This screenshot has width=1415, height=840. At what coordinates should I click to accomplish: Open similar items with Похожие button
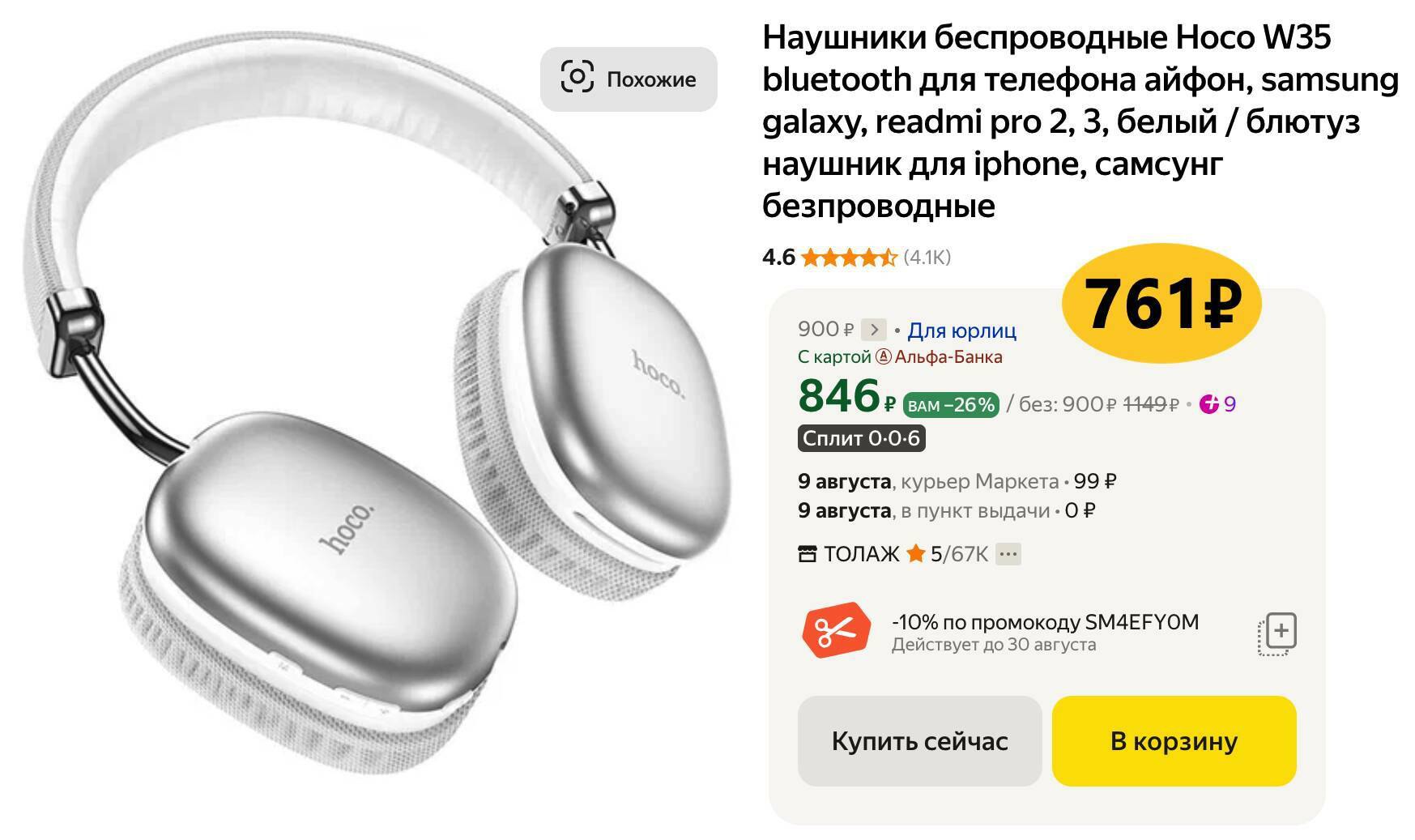[629, 79]
